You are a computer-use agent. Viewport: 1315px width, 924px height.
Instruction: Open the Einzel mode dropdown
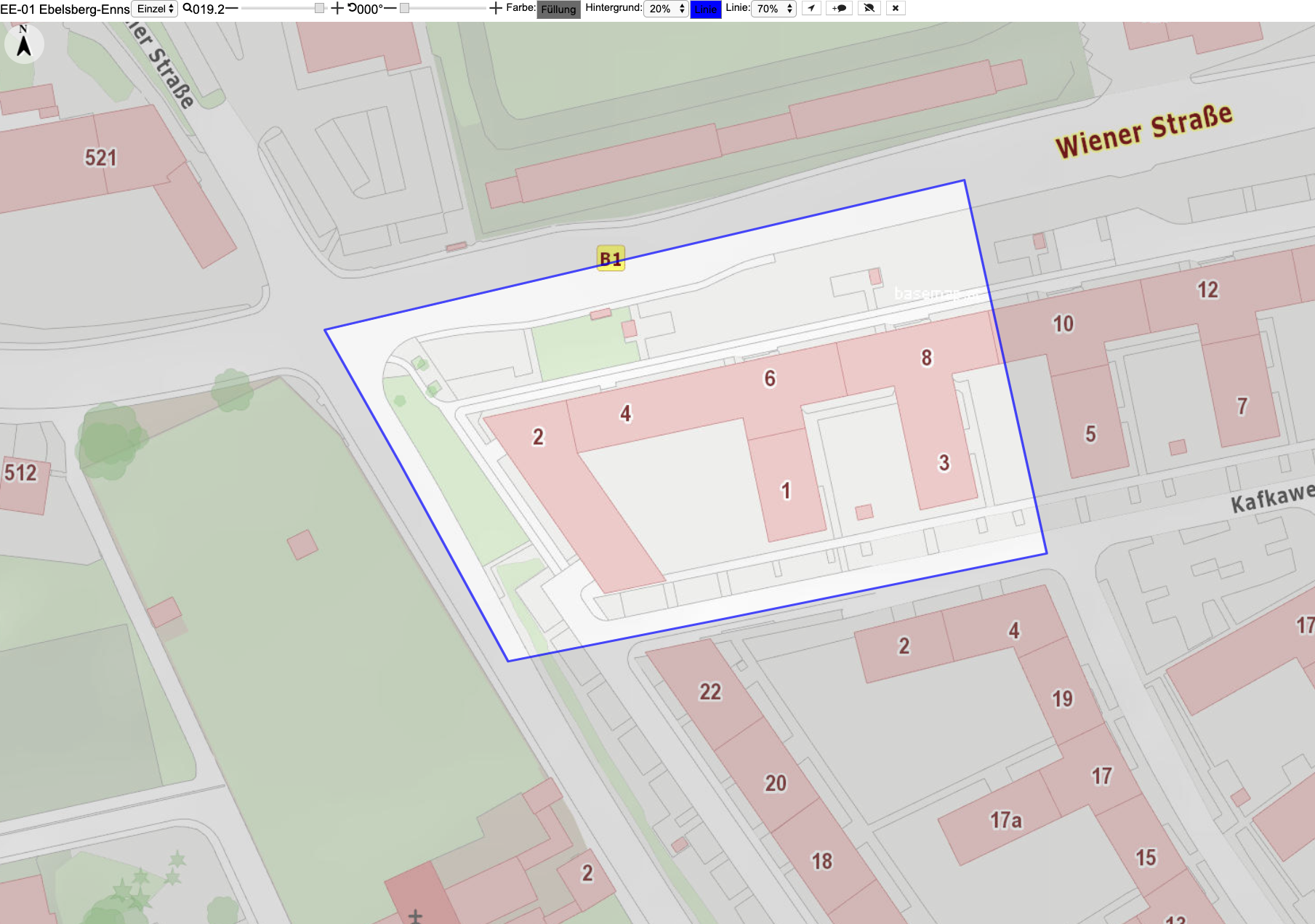coord(155,9)
